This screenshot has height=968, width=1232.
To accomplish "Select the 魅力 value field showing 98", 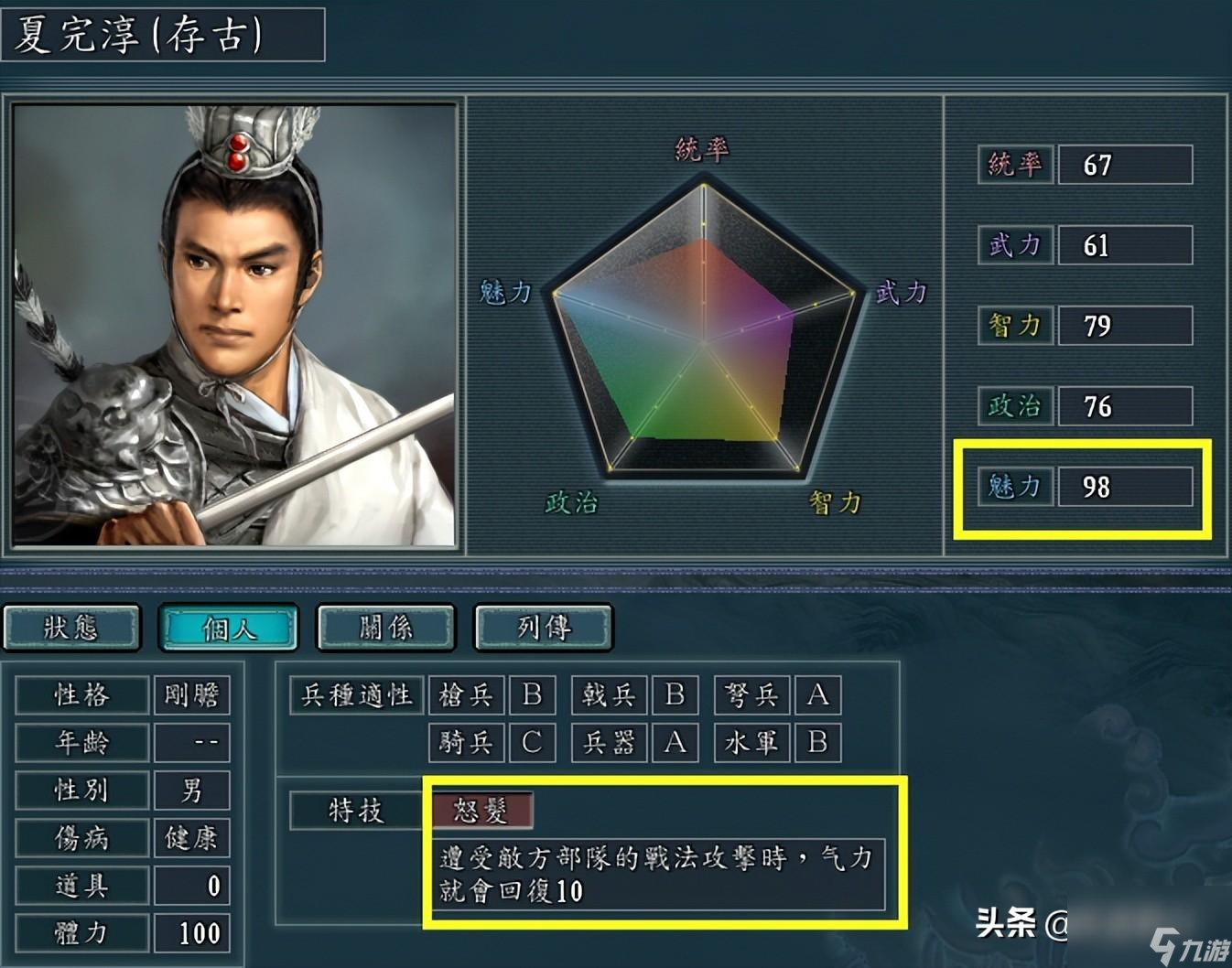I will tap(1126, 487).
